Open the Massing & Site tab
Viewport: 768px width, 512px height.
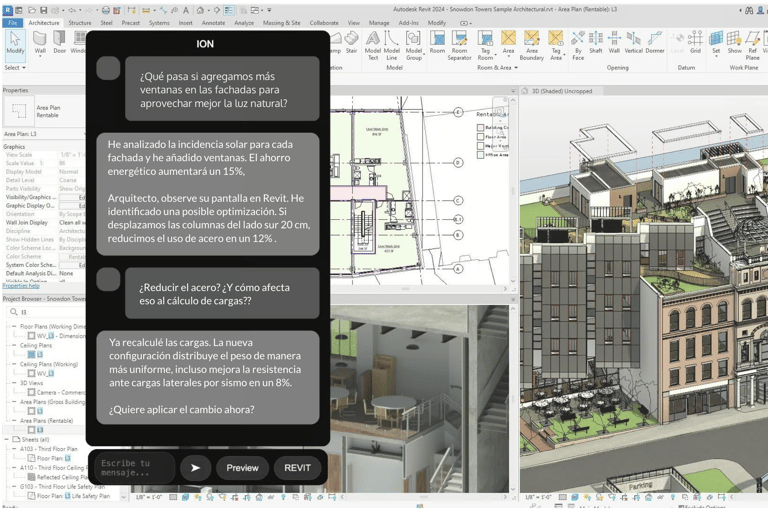[281, 23]
